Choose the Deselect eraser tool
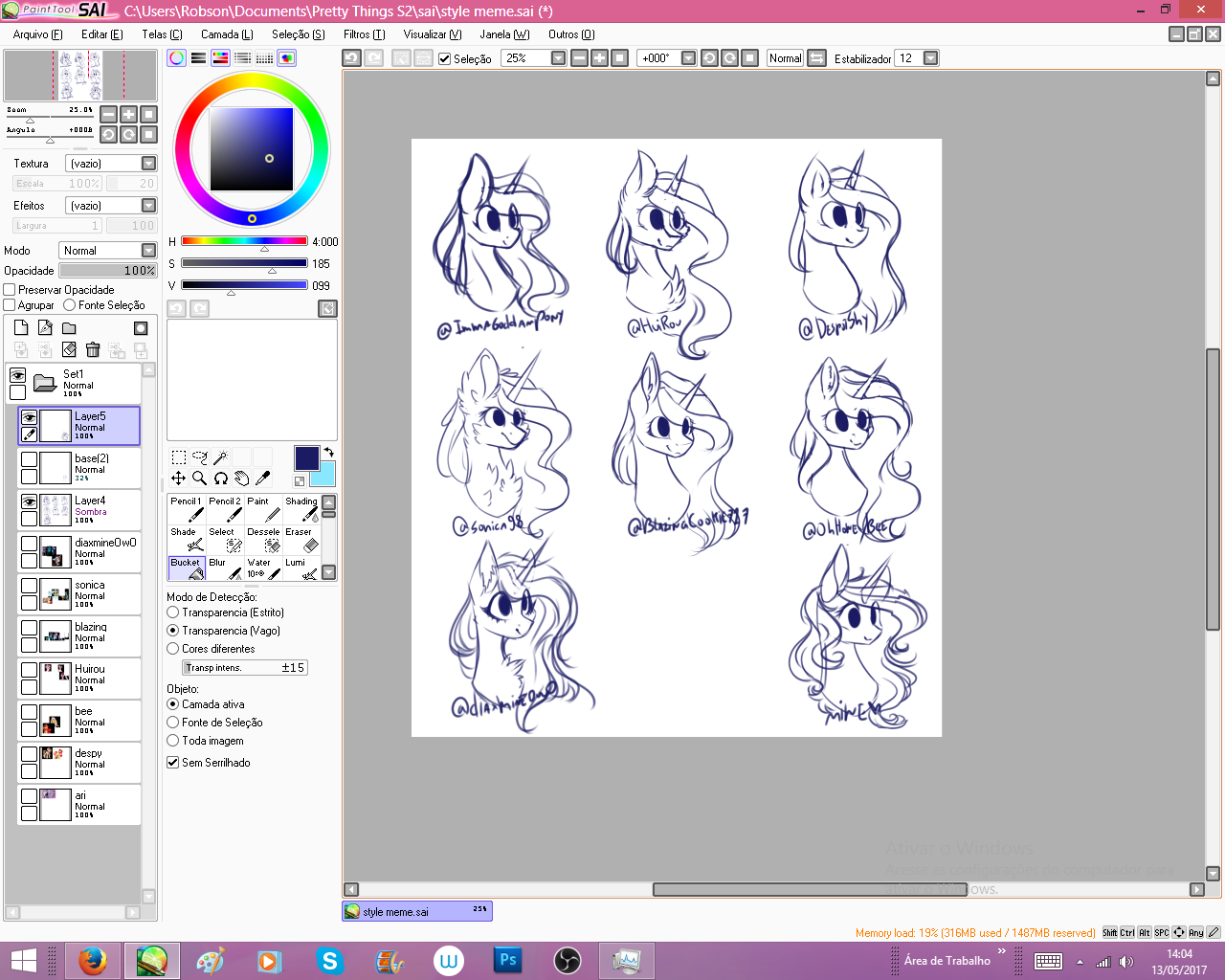This screenshot has width=1225, height=980. [x=263, y=540]
